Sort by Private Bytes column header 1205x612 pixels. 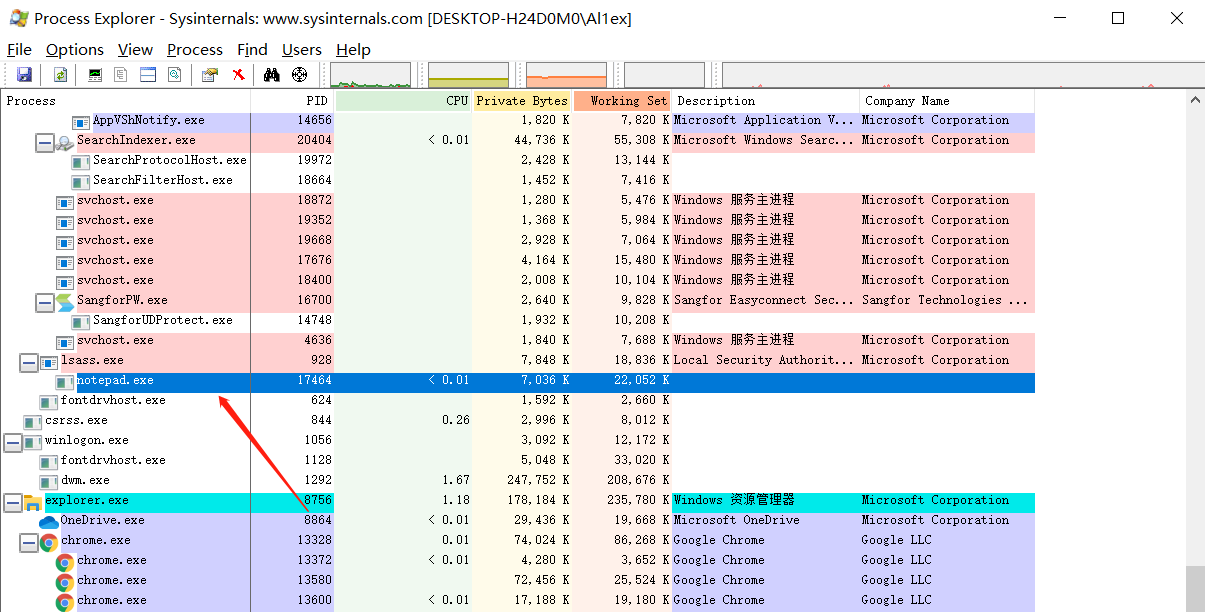click(x=522, y=101)
